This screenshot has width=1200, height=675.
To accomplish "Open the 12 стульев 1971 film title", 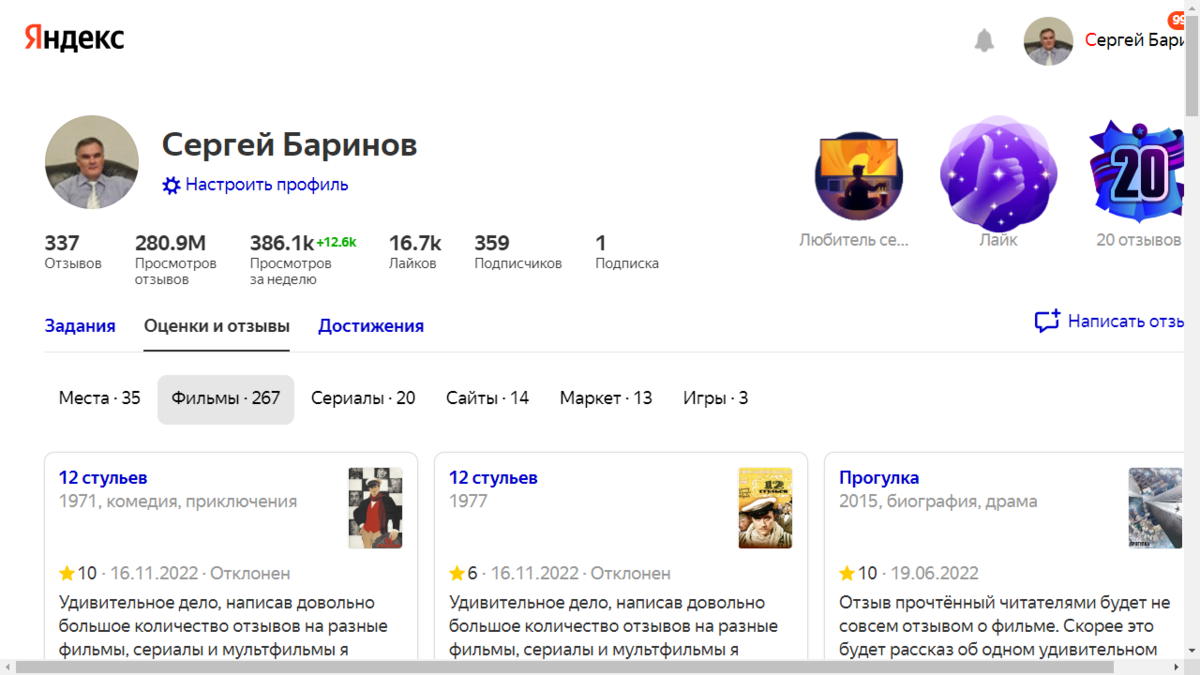I will pyautogui.click(x=103, y=478).
